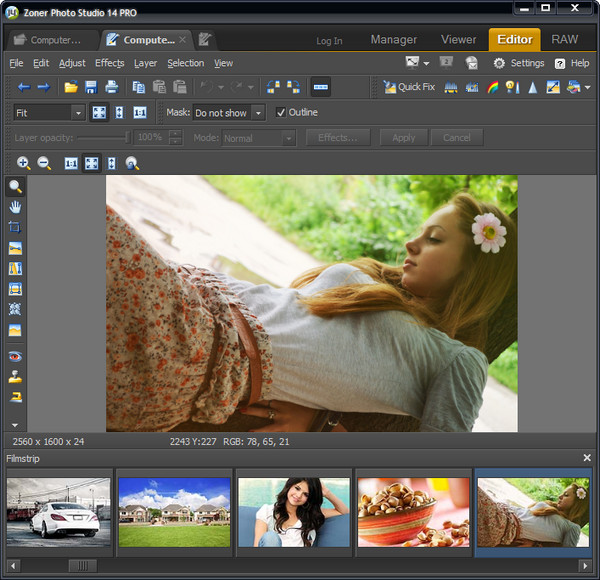The width and height of the screenshot is (600, 580).
Task: Click the Print icon in toolbar
Action: pyautogui.click(x=112, y=87)
